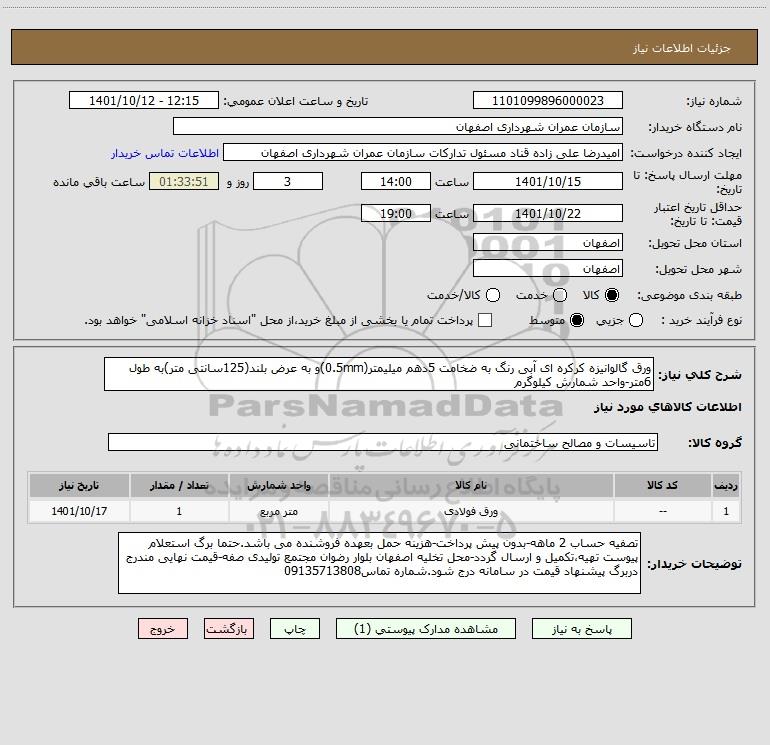Check the اسناد خزانه اسلامی payment checkbox

pos(485,320)
